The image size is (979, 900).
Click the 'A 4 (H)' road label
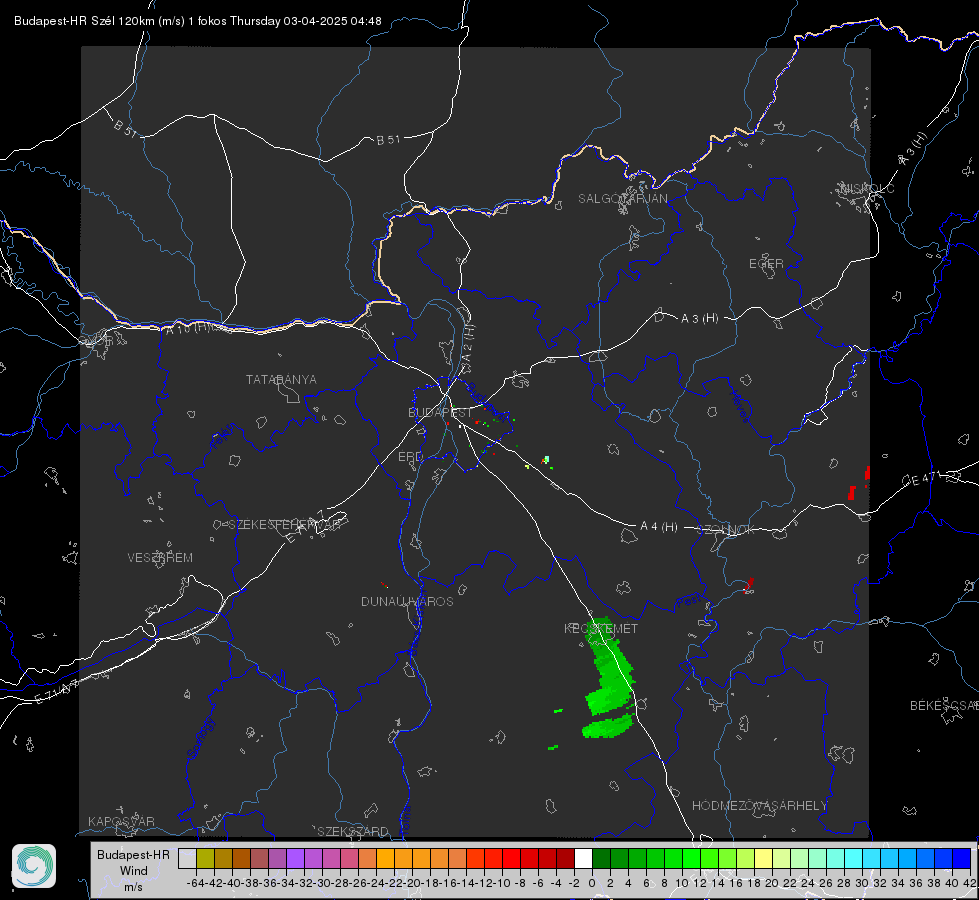point(659,527)
